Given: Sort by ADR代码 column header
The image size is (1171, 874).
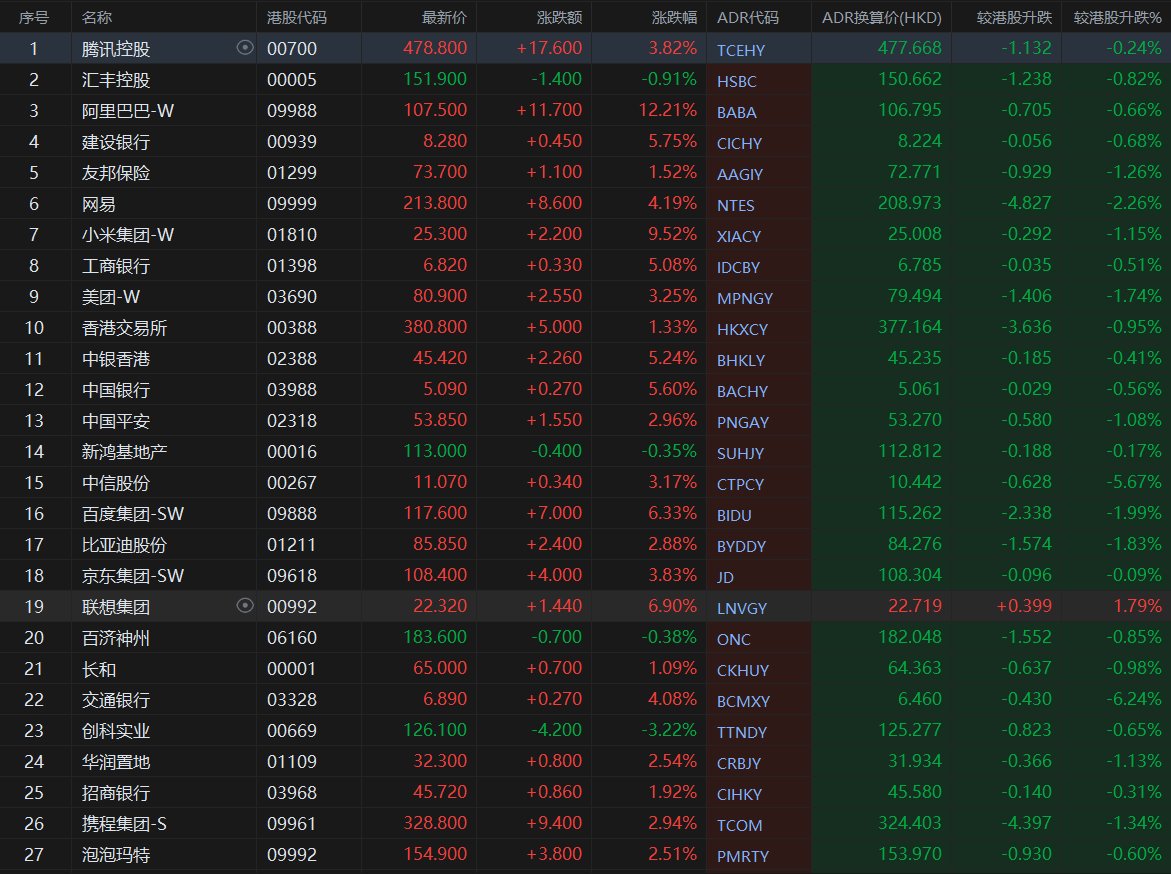Looking at the screenshot, I should tap(748, 17).
